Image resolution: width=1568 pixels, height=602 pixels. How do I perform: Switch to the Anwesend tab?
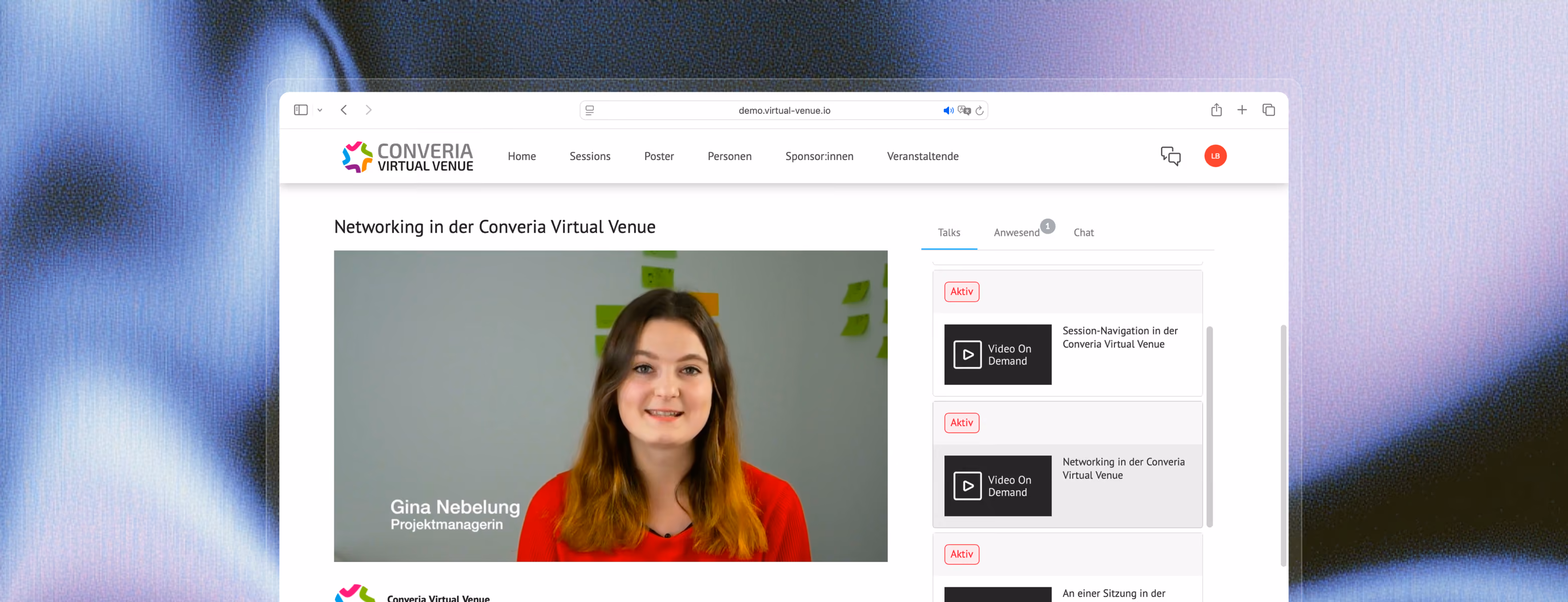(x=1017, y=232)
